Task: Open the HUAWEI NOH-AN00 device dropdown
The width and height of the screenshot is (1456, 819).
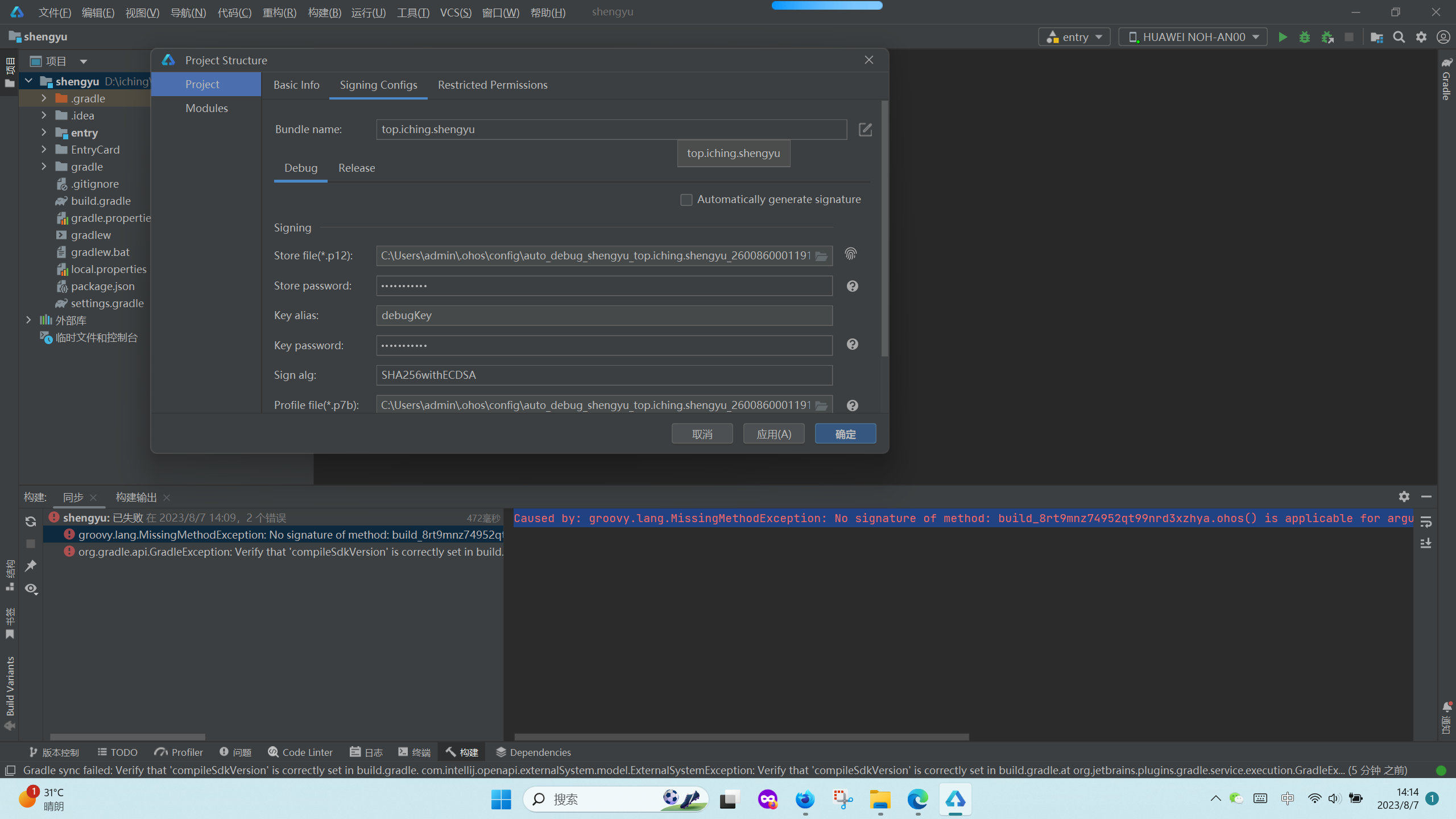Action: point(1193,37)
